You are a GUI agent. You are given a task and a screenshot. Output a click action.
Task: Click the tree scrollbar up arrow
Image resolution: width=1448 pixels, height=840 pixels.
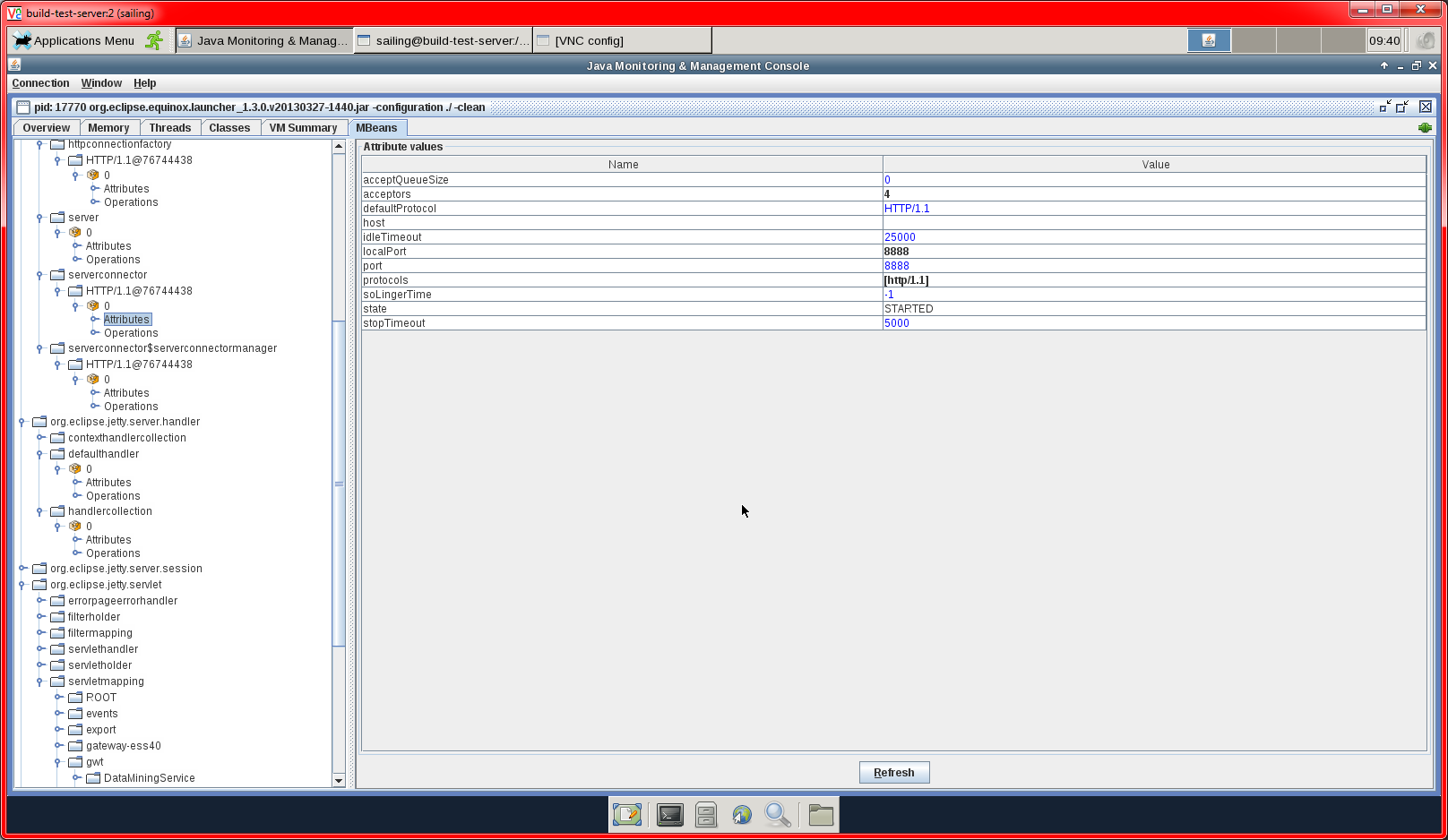[339, 147]
